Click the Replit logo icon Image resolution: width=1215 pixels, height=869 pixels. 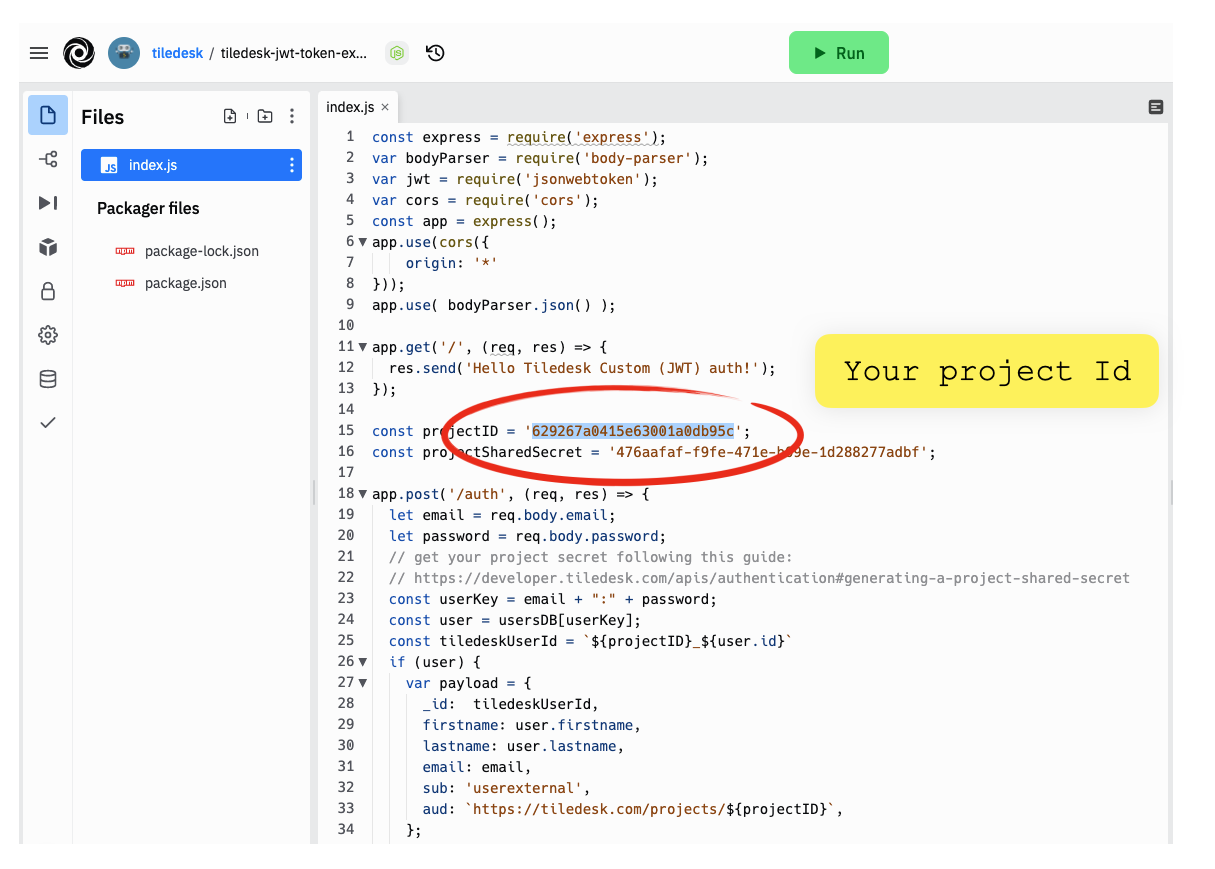79,53
